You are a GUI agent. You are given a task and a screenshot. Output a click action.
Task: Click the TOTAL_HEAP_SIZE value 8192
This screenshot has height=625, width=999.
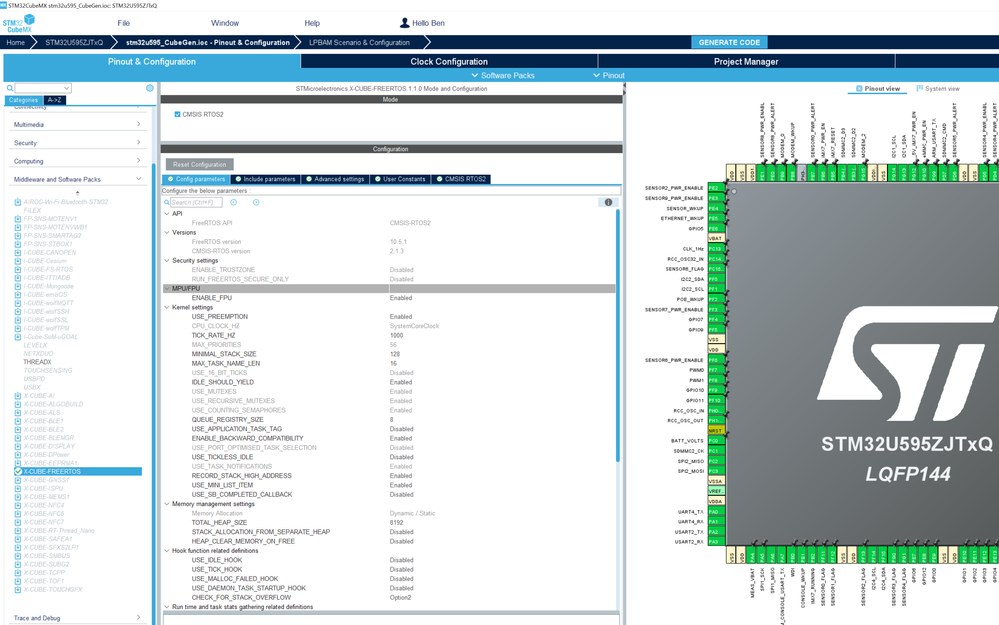[x=396, y=522]
